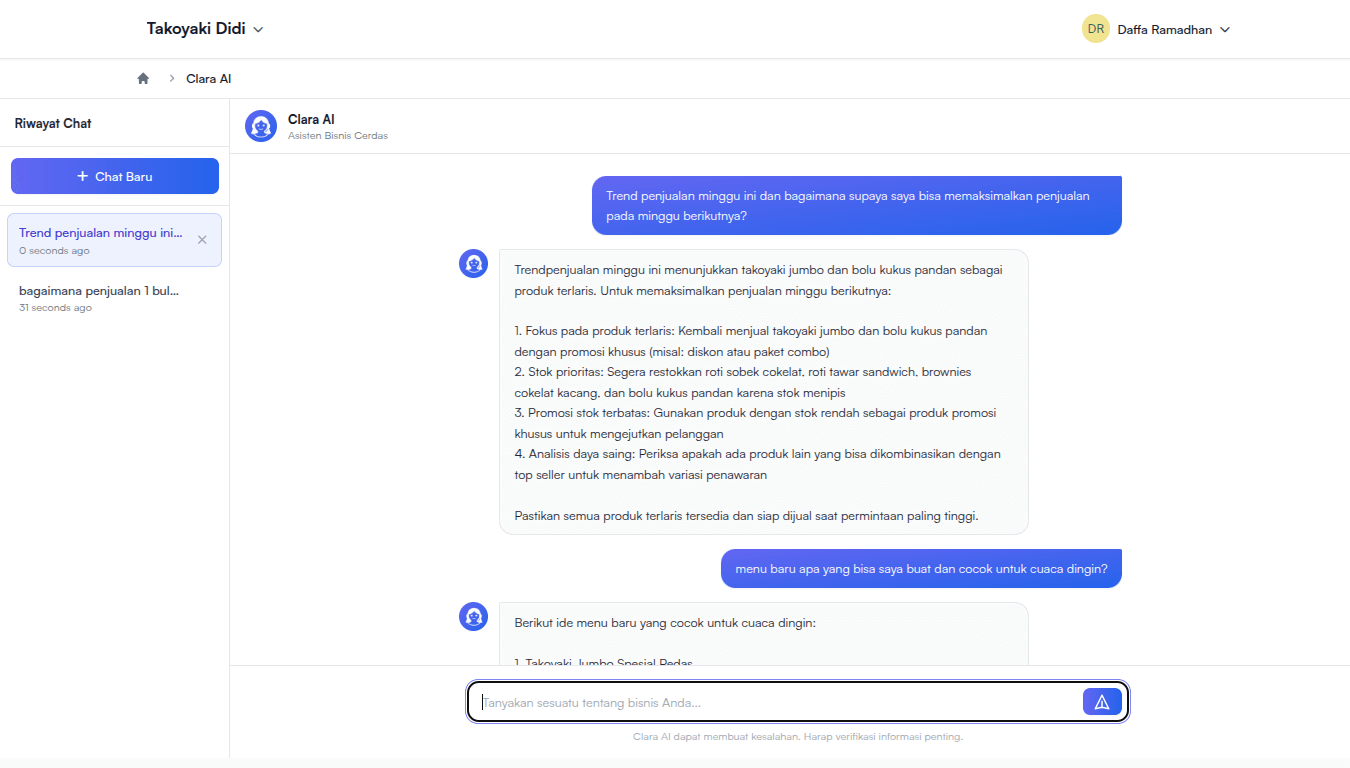Viewport: 1350px width, 768px height.
Task: Click Clara avatar beside 'Trendpenjualan minggu ini' reply
Action: pos(473,264)
